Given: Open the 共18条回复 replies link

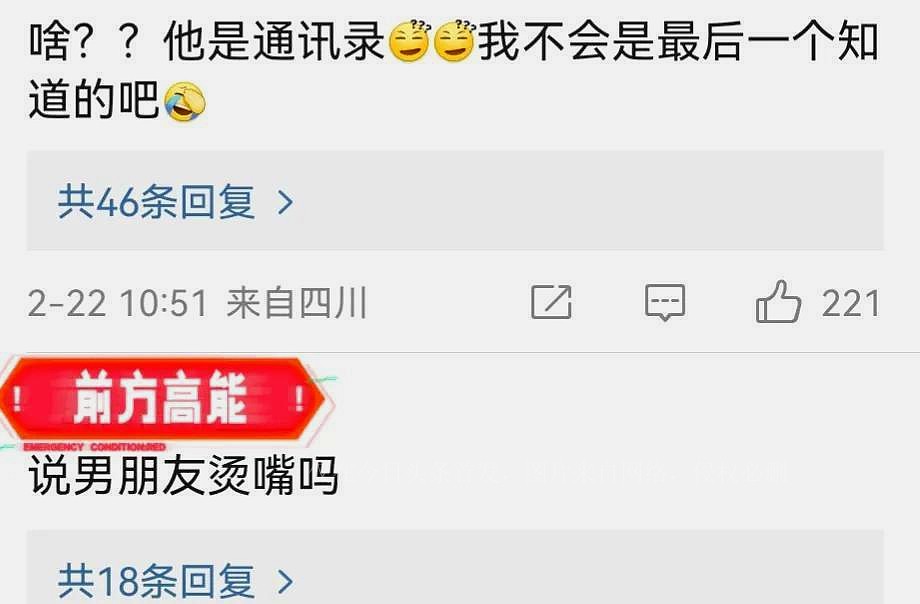Looking at the screenshot, I should click(156, 581).
